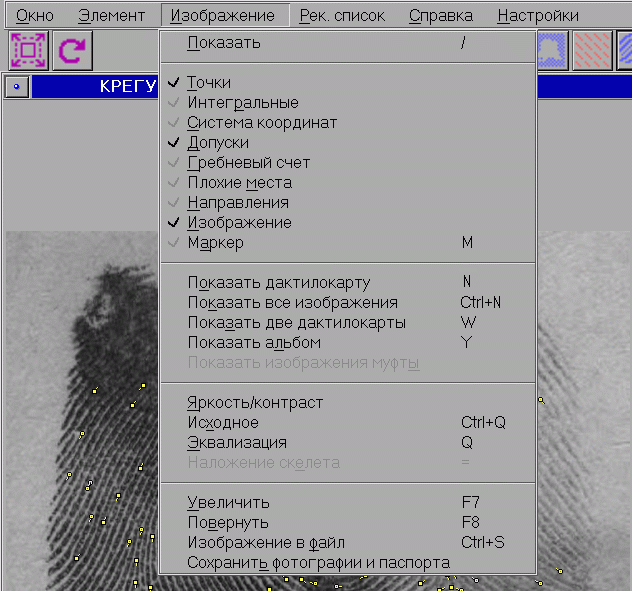This screenshot has height=591, width=632.
Task: Toggle the Система координат option
Action: point(347,123)
